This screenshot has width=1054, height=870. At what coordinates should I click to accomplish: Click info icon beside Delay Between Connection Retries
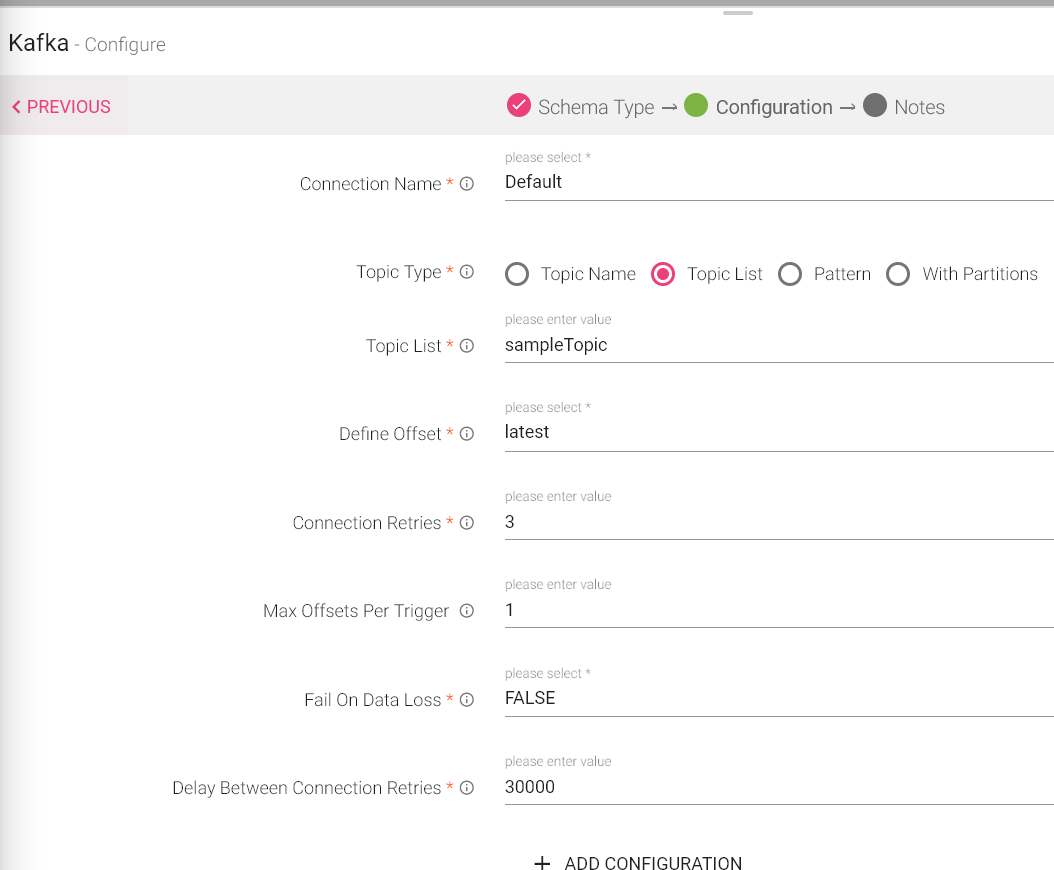pyautogui.click(x=466, y=788)
